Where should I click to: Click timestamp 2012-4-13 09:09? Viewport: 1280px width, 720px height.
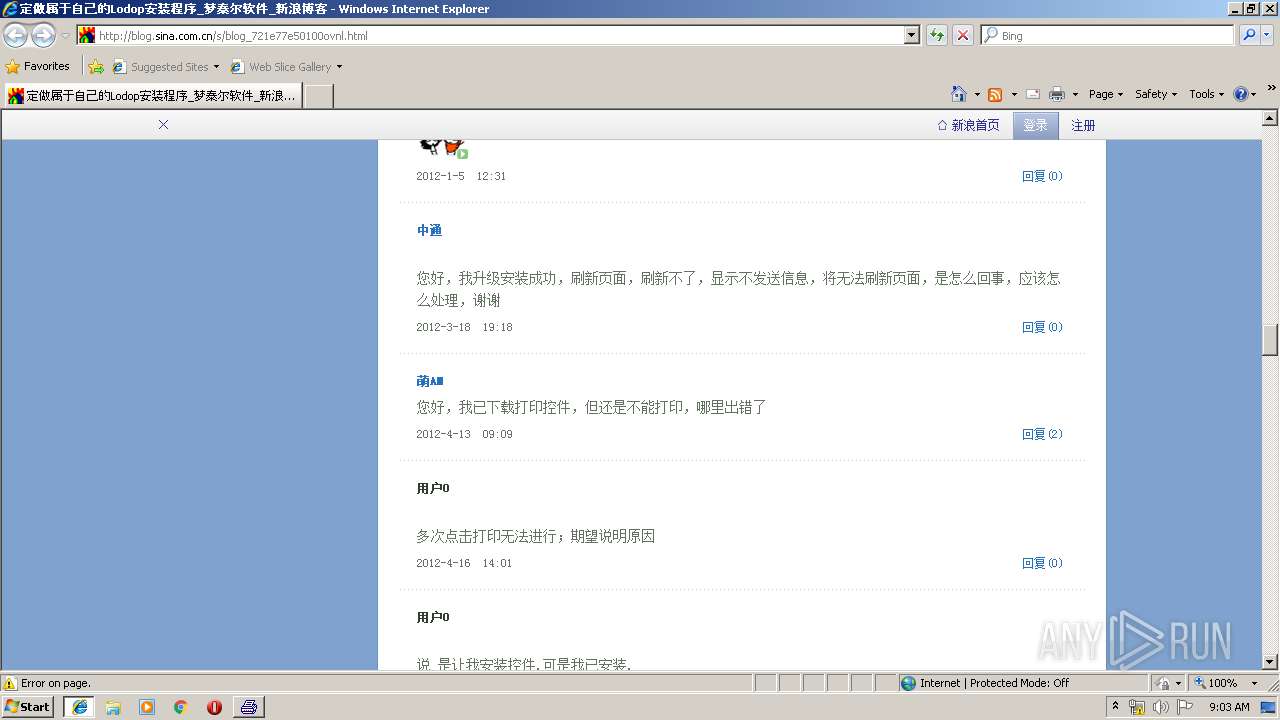[464, 434]
